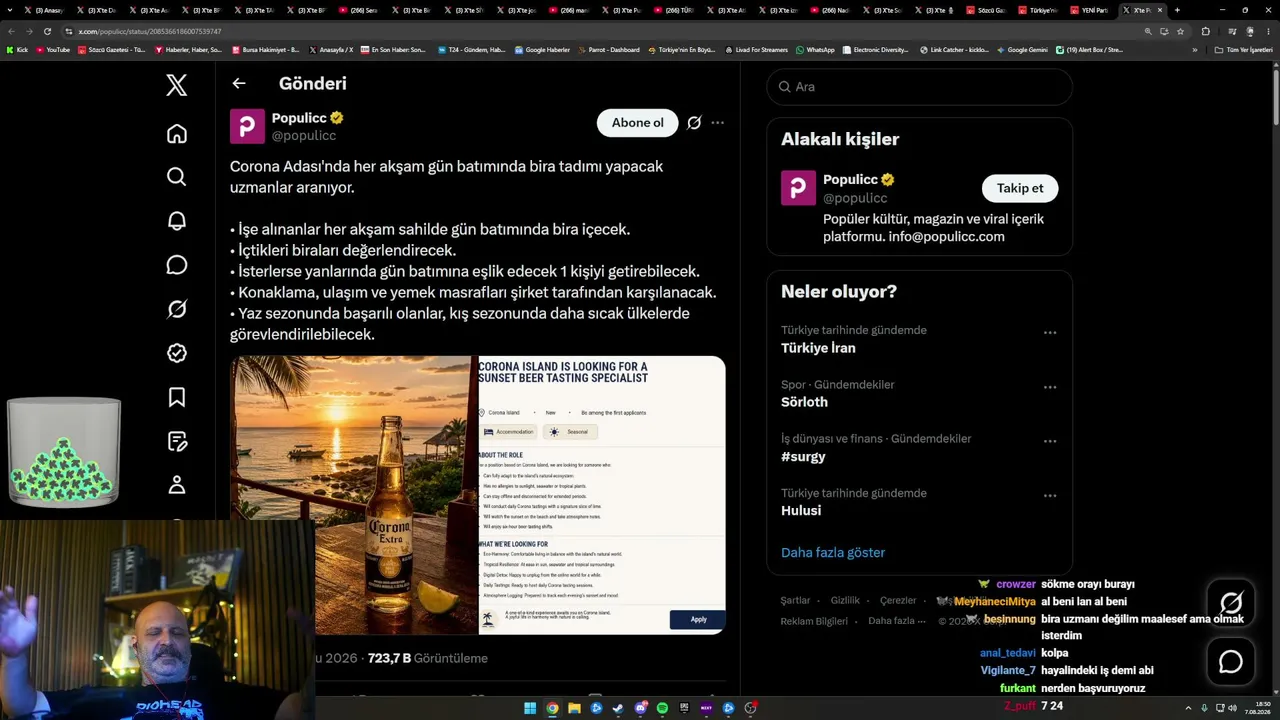Open Verified badge icon in sidebar
The width and height of the screenshot is (1280, 720).
click(177, 353)
